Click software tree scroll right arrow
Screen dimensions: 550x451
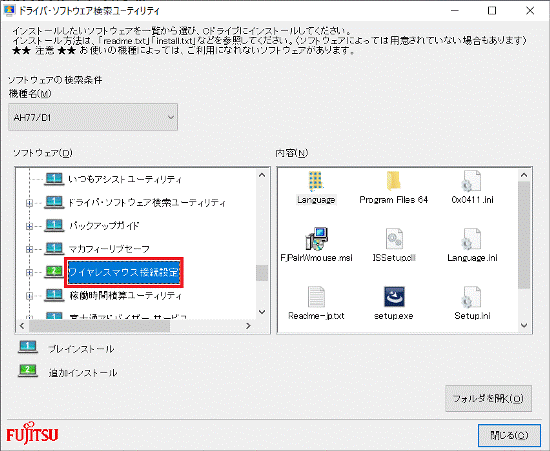coord(248,326)
